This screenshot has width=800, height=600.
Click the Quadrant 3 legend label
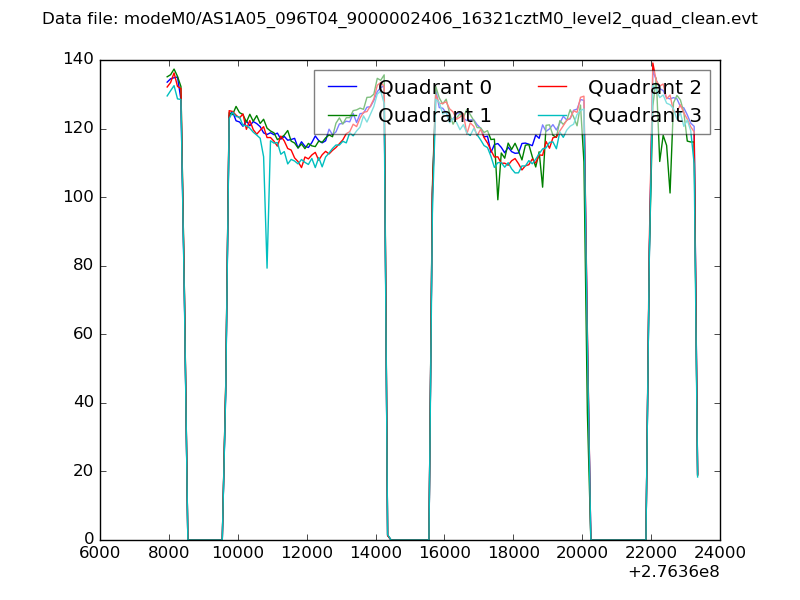(x=645, y=116)
